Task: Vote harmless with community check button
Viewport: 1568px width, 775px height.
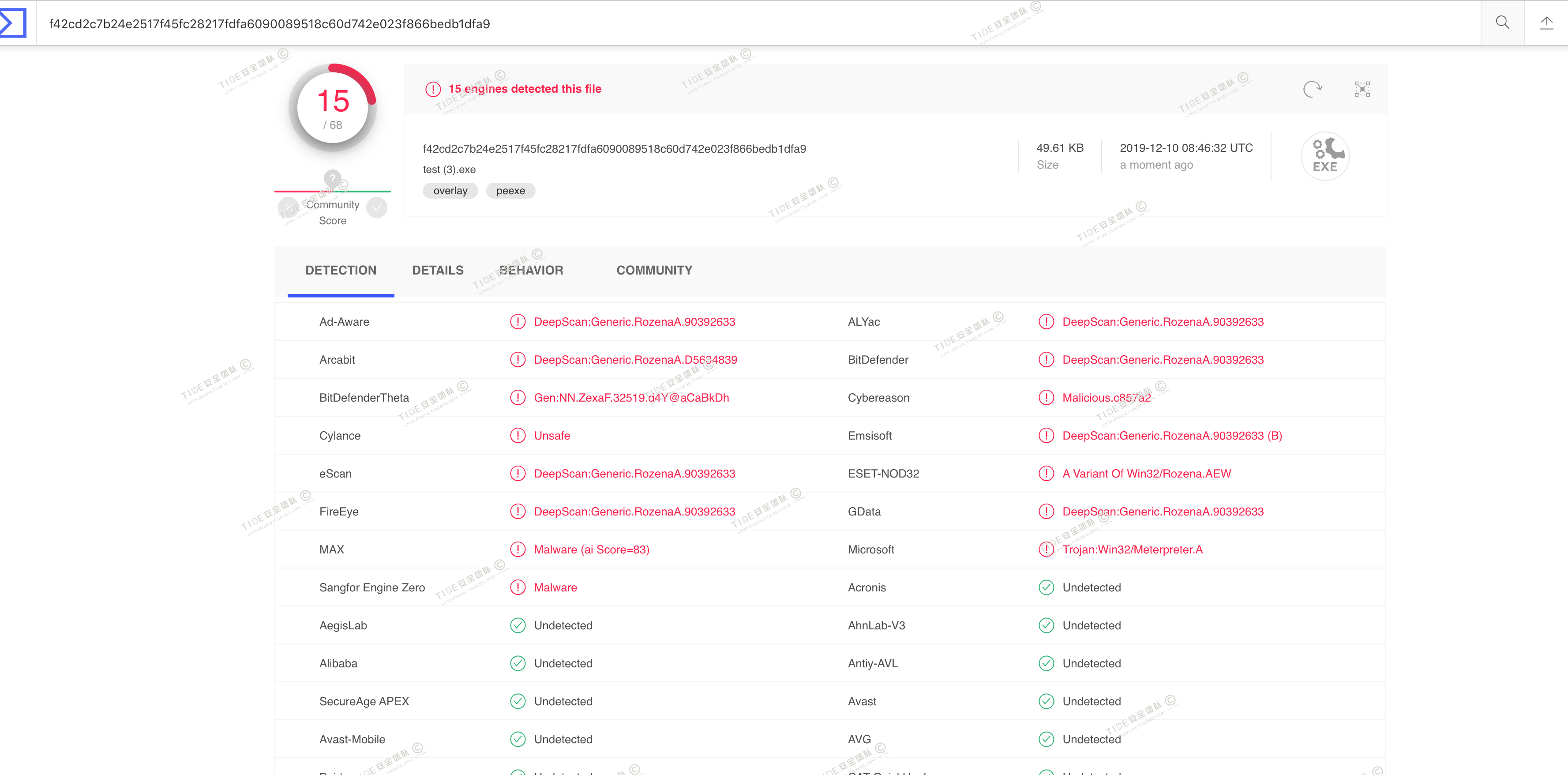Action: click(377, 207)
